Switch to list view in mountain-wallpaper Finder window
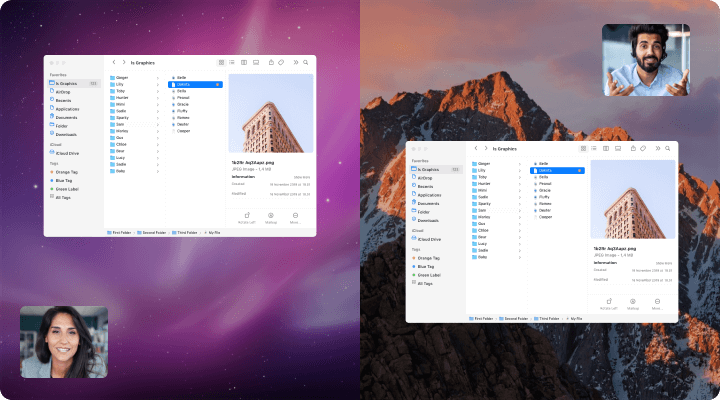 click(594, 148)
